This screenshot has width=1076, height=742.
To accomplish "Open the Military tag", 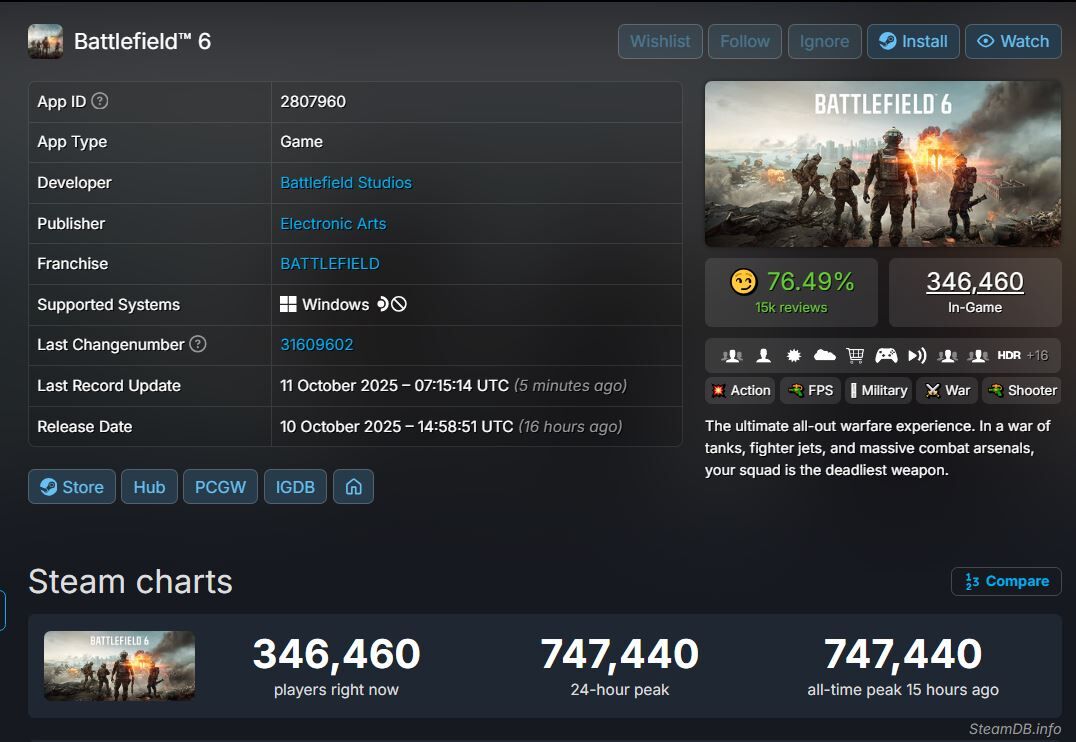I will [878, 391].
